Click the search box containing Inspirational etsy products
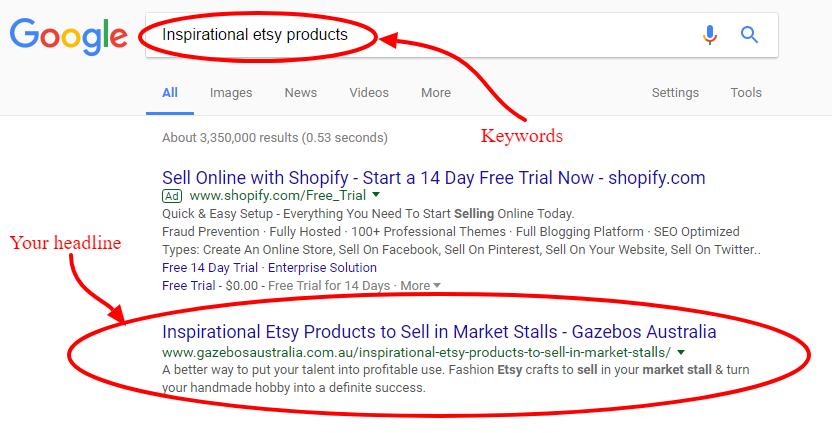Screen dimensions: 832x433 462,35
